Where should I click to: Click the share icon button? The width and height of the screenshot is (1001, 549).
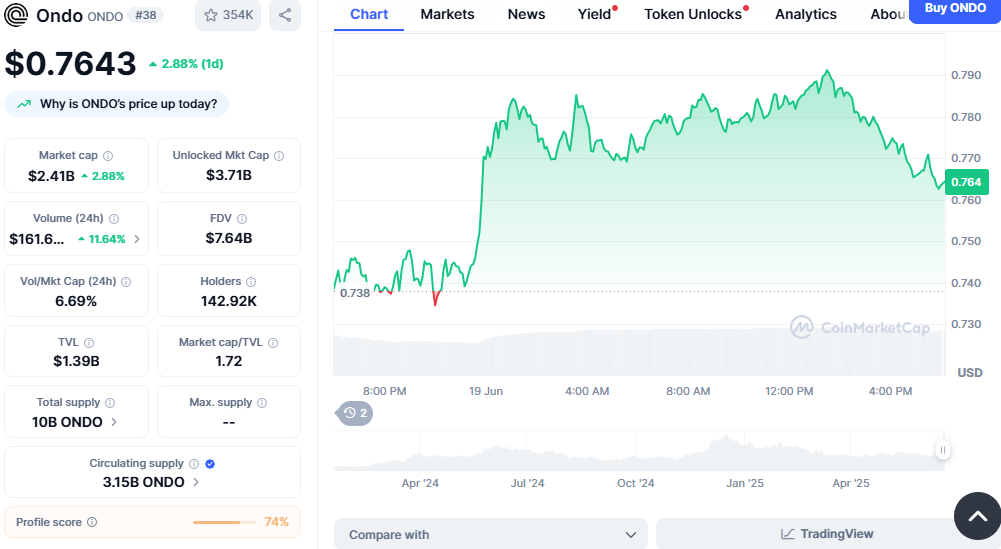point(285,15)
